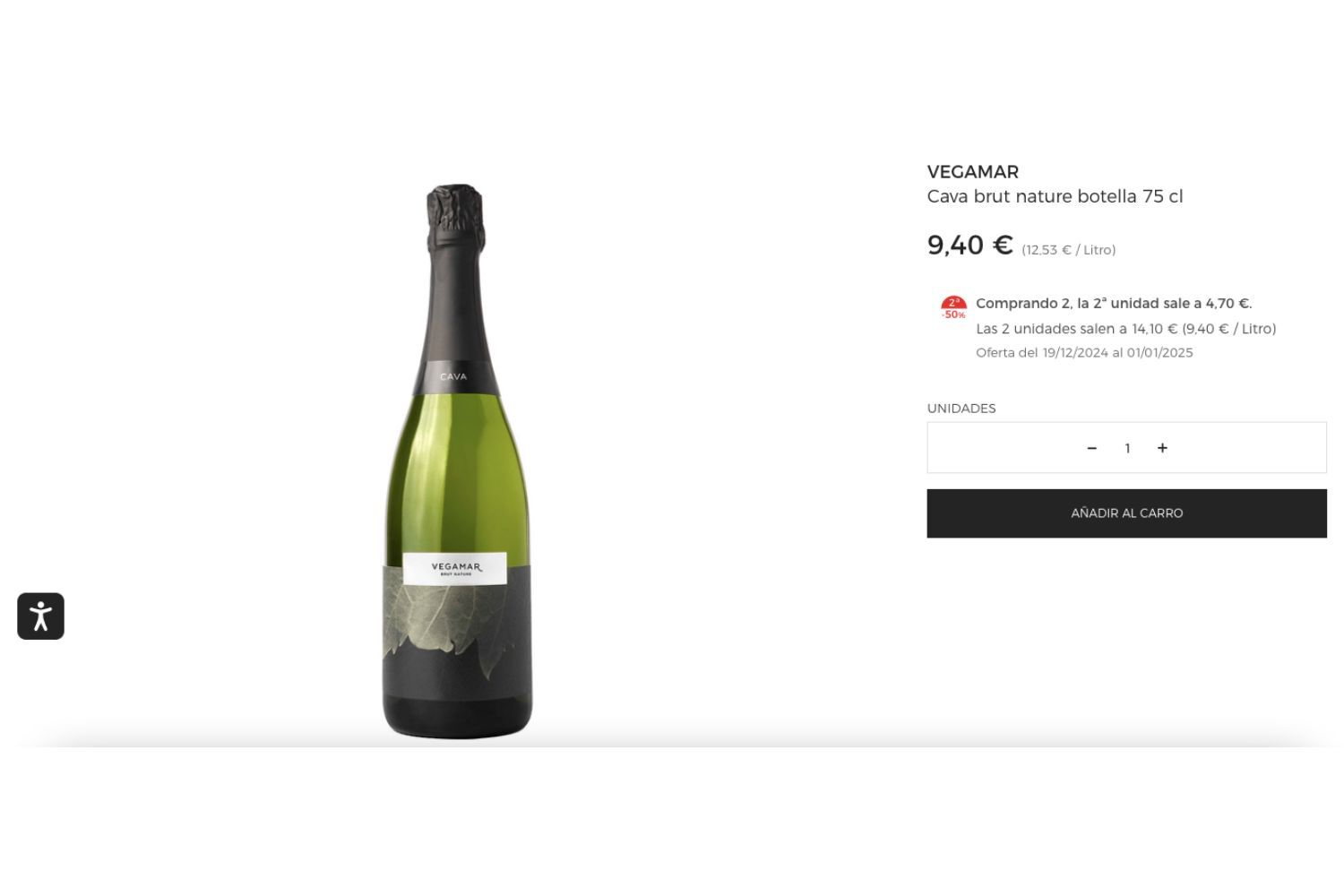Increase units with the plus button
This screenshot has height=896, width=1344.
1162,448
